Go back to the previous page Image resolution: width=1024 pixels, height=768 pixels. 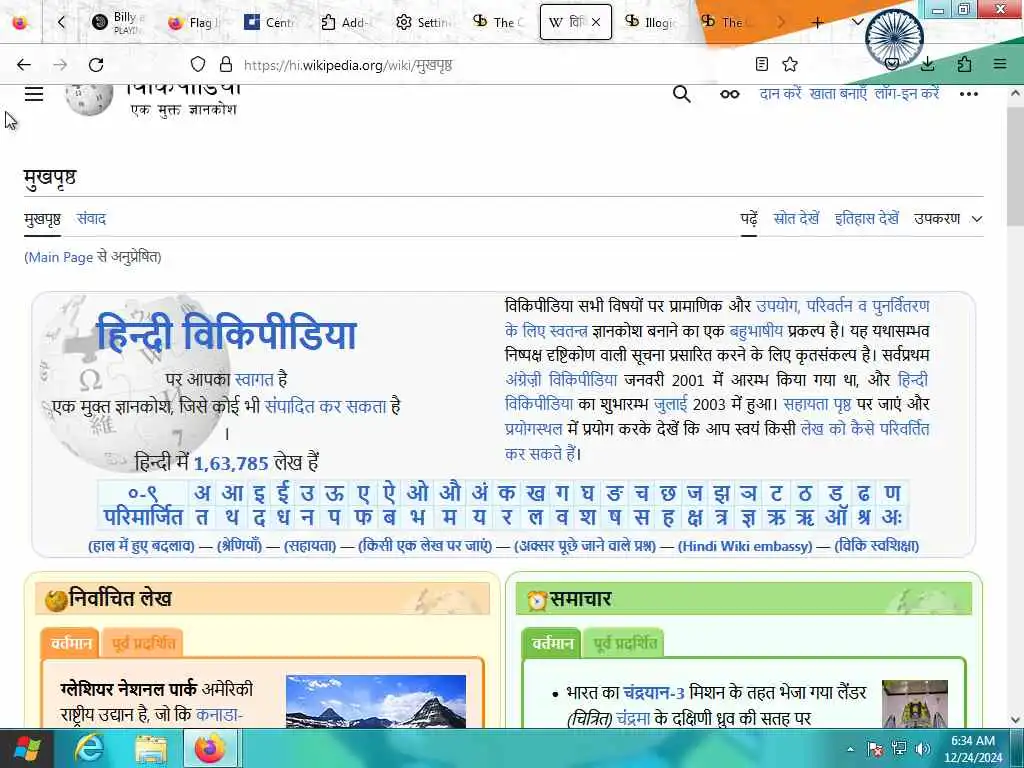24,65
